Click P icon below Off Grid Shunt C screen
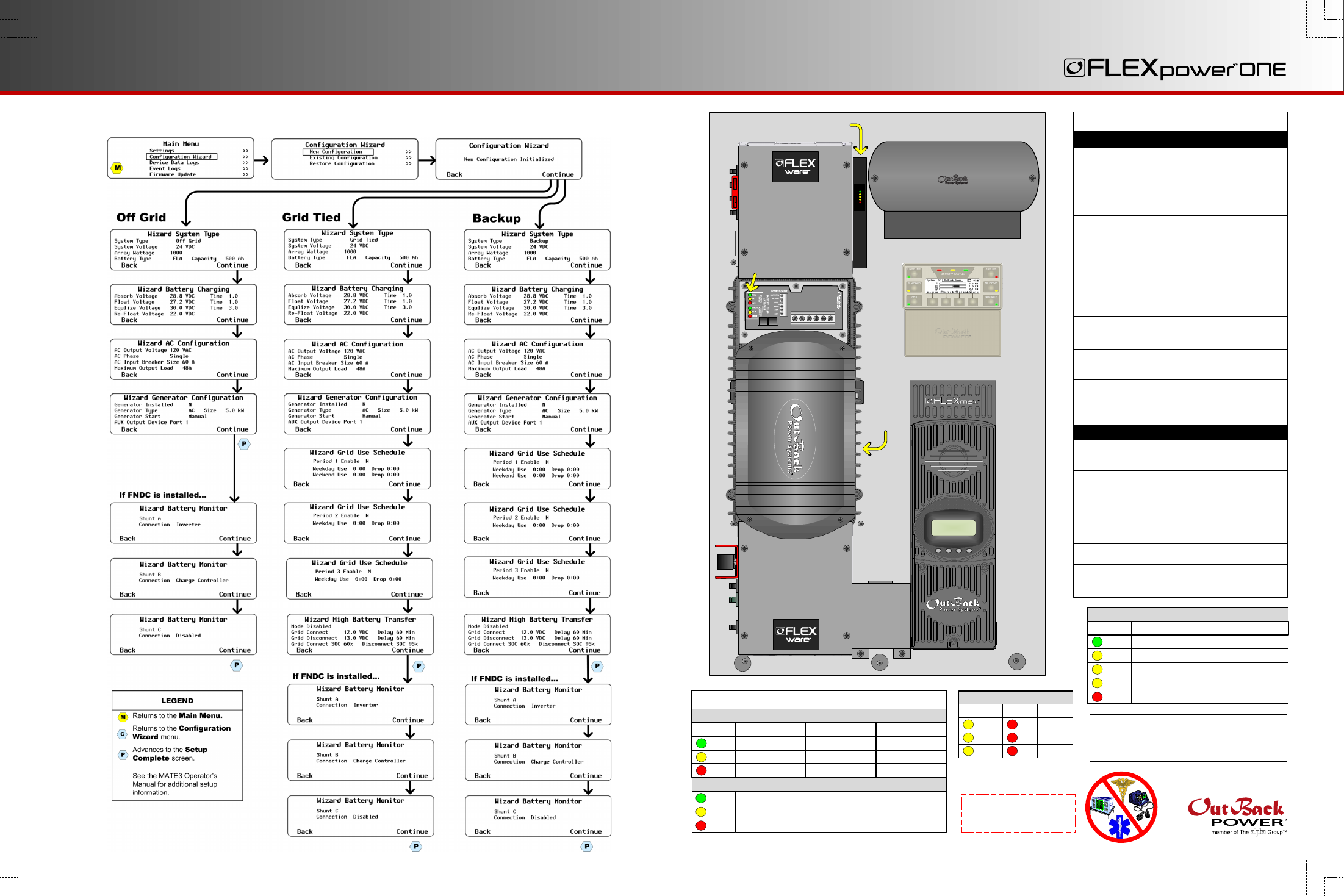 point(237,665)
